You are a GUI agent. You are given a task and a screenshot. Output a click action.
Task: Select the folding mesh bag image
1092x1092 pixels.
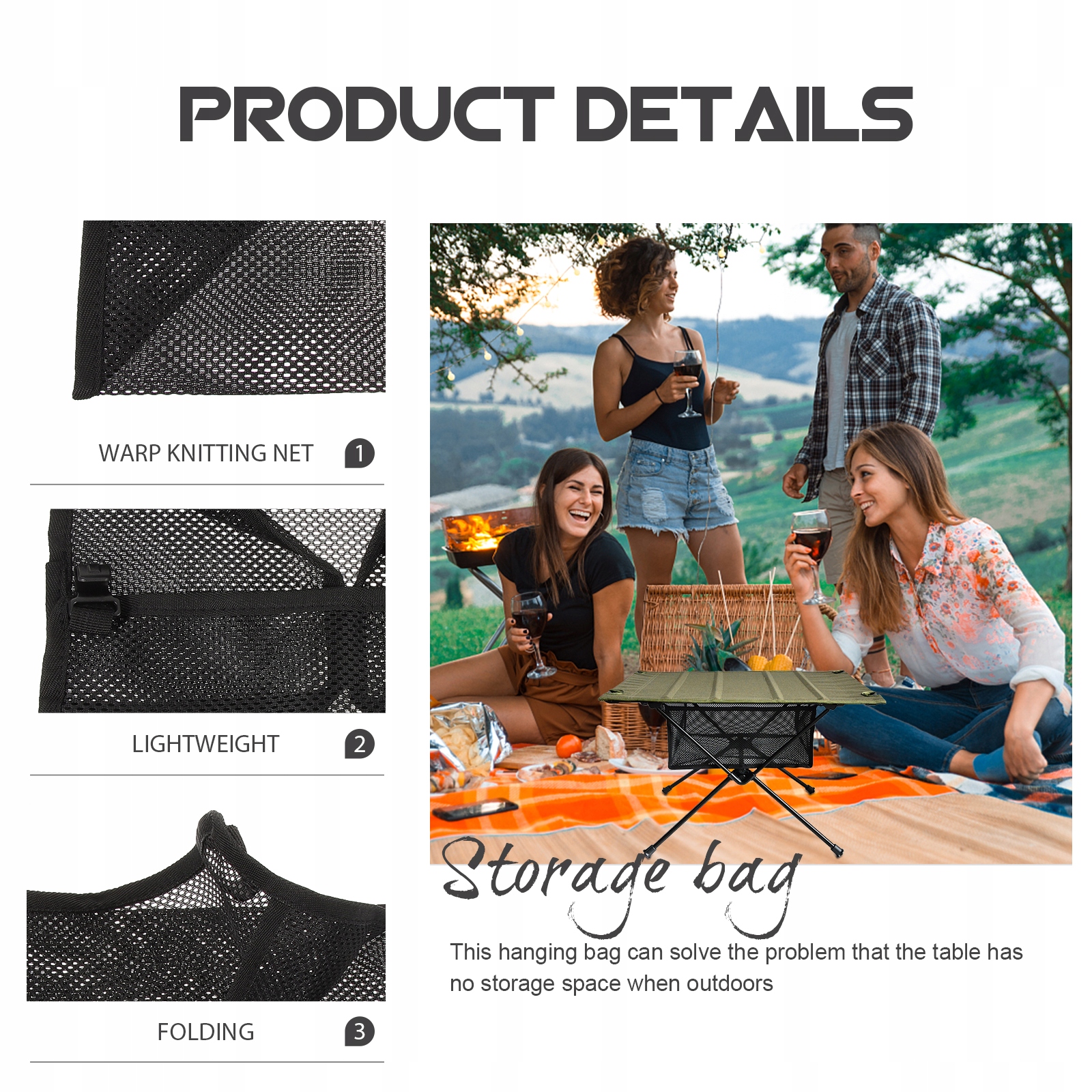206,906
